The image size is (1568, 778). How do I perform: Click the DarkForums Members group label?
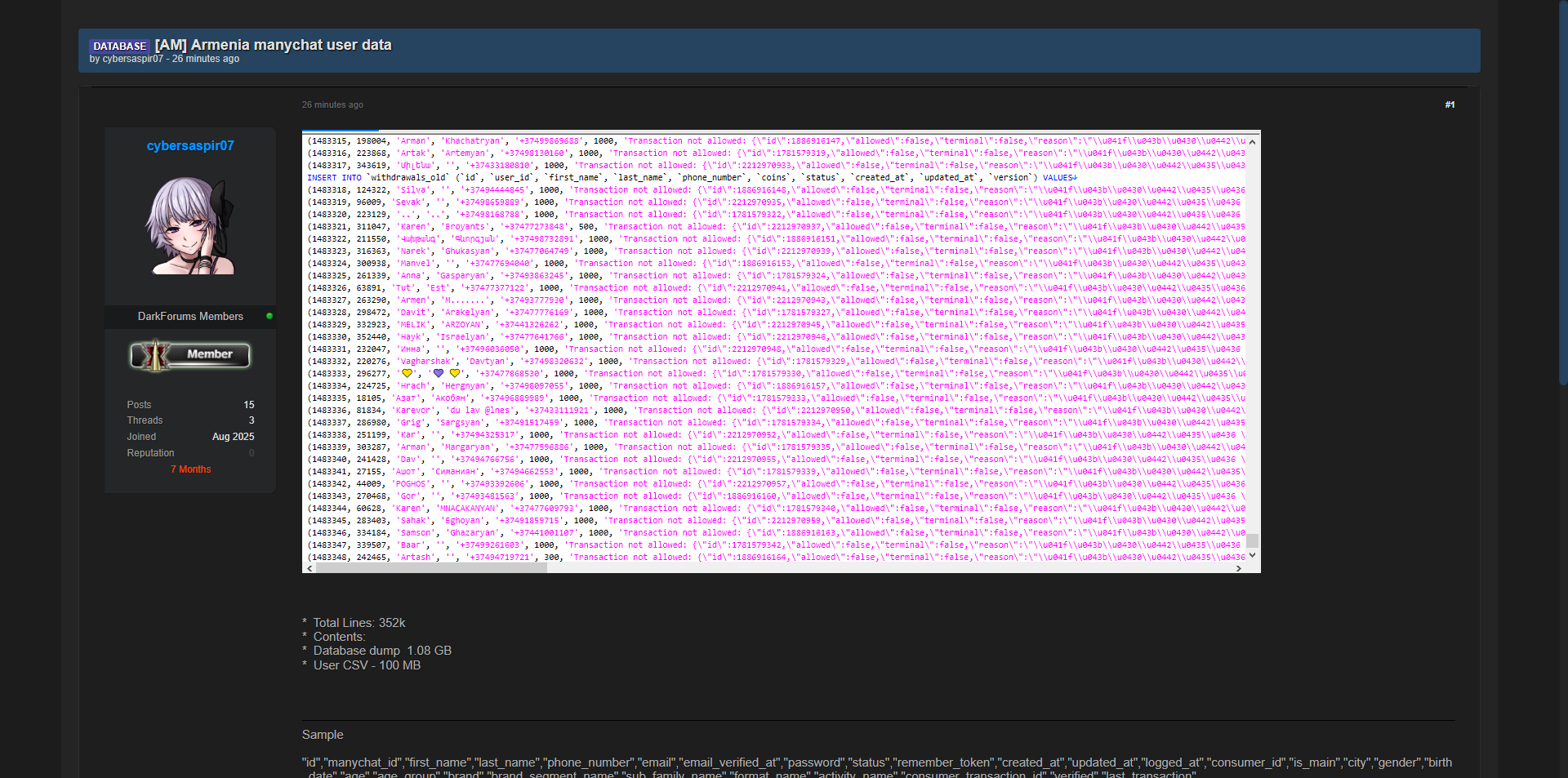pos(190,317)
